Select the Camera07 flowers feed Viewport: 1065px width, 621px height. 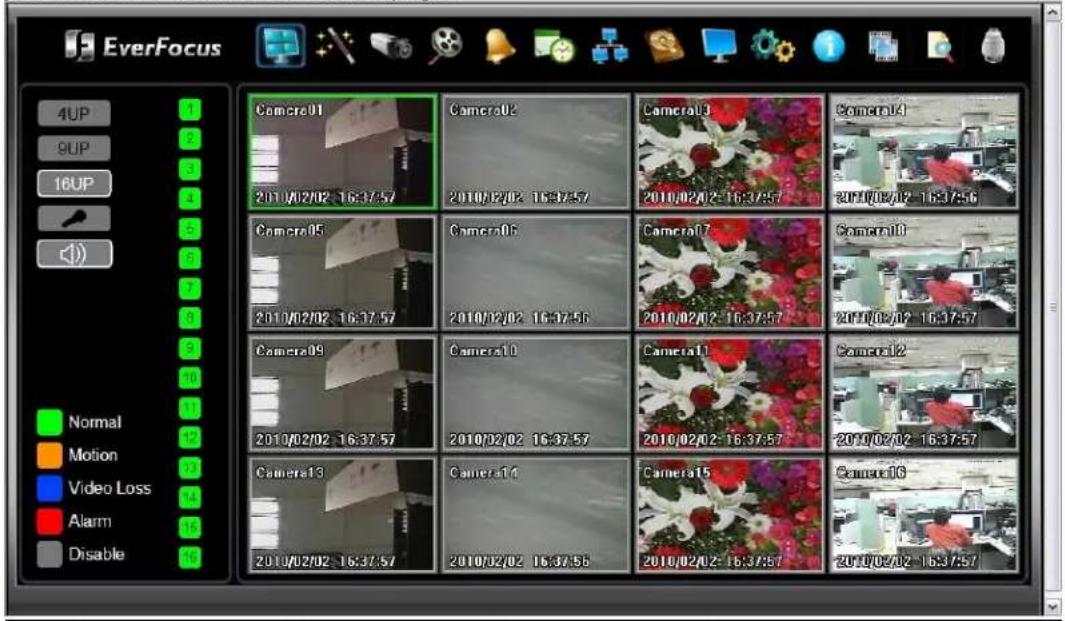pyautogui.click(x=729, y=272)
